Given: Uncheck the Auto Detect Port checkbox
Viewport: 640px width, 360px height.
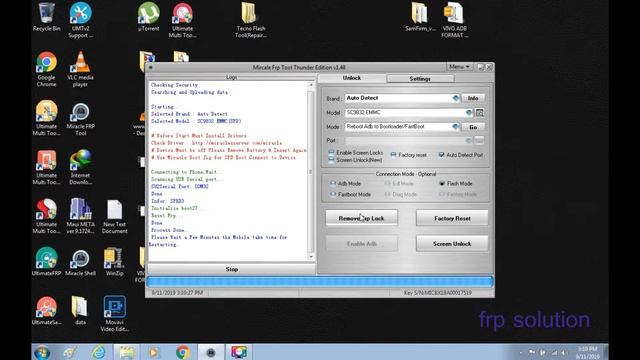Looking at the screenshot, I should pos(441,155).
